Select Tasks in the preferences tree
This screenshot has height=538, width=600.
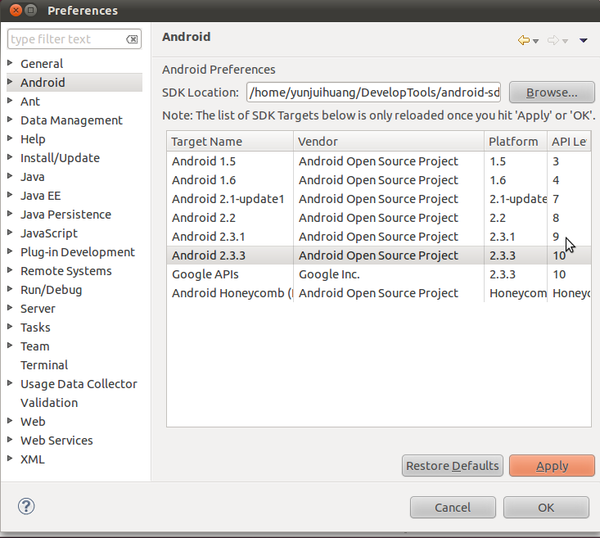(x=35, y=327)
